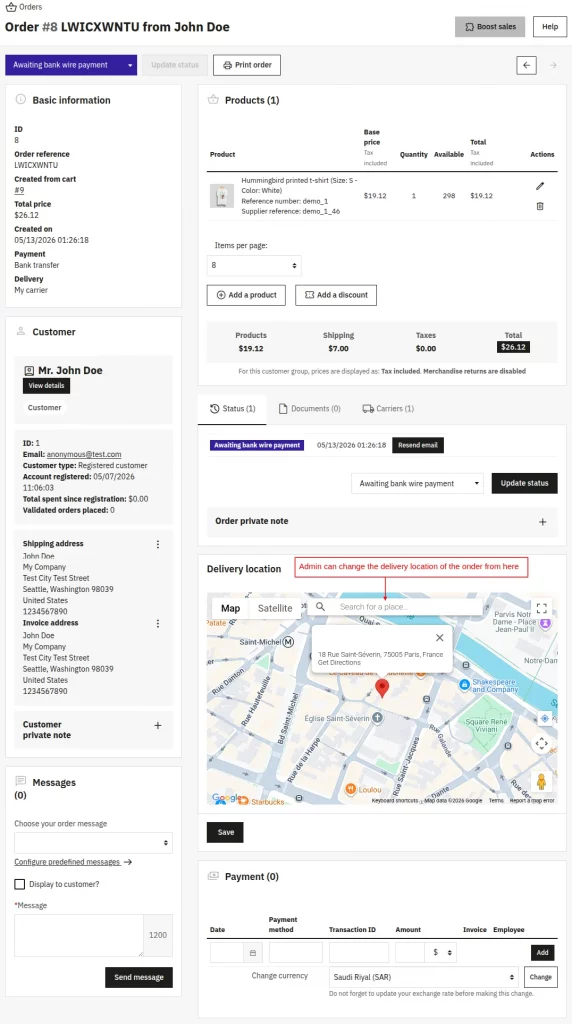The width and height of the screenshot is (572, 1024).
Task: Click map Terms link
Action: click(x=496, y=801)
